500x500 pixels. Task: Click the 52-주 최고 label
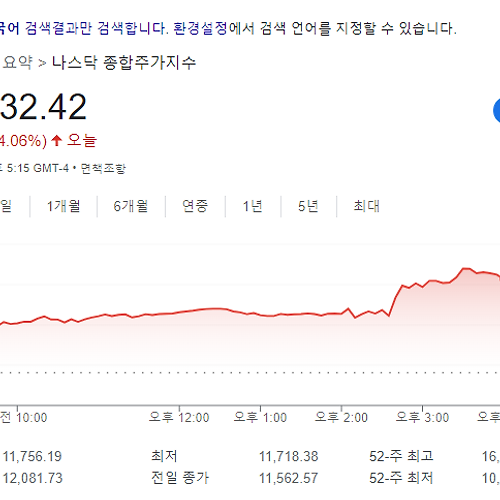tap(401, 456)
